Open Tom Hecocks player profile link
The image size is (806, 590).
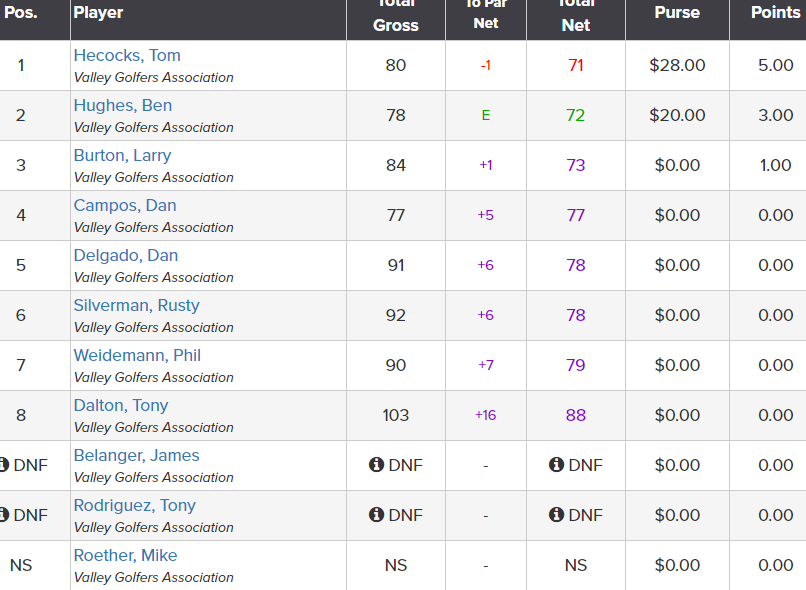coord(127,56)
